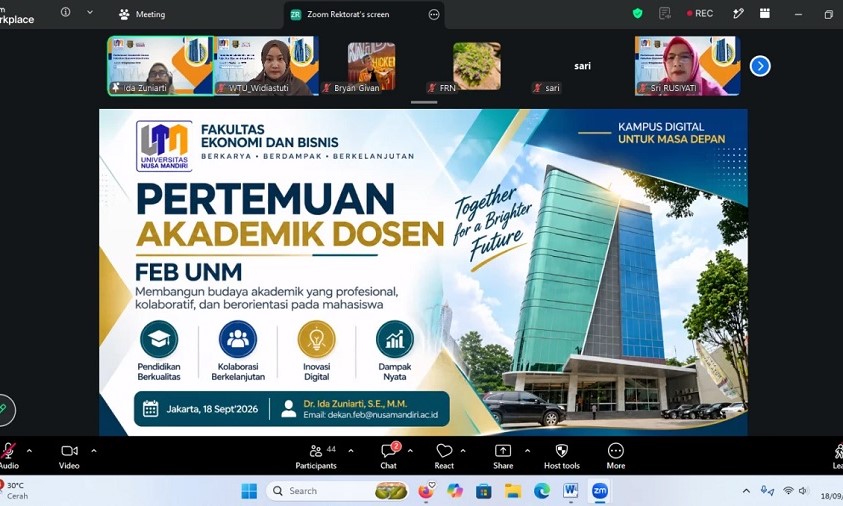Open Copilot from the taskbar
Viewport: 843px width, 506px height.
point(455,491)
